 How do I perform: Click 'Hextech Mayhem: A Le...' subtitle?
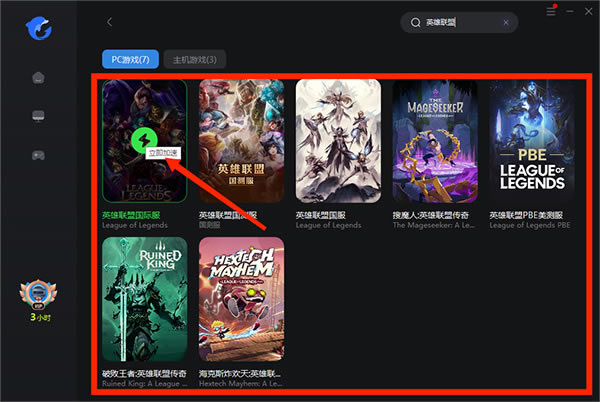click(x=241, y=383)
